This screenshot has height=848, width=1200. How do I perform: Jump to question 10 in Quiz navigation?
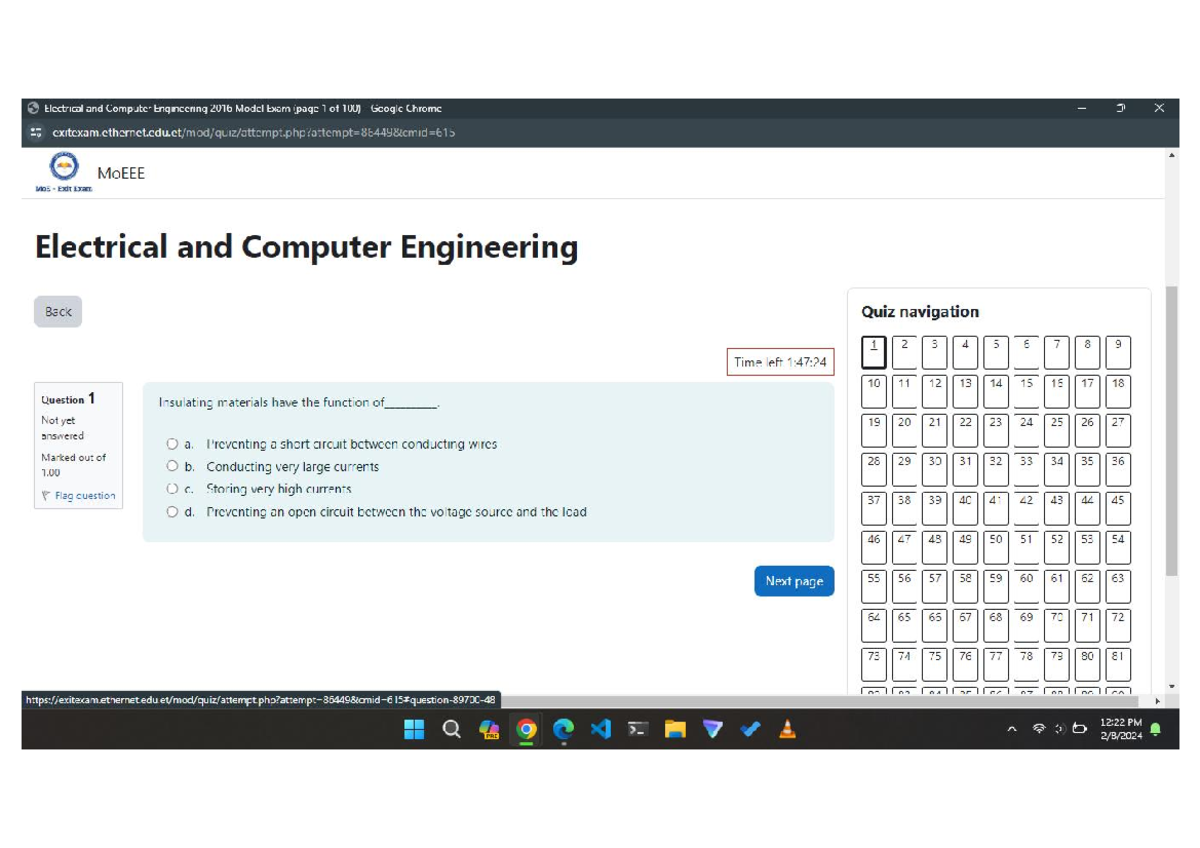(x=872, y=391)
